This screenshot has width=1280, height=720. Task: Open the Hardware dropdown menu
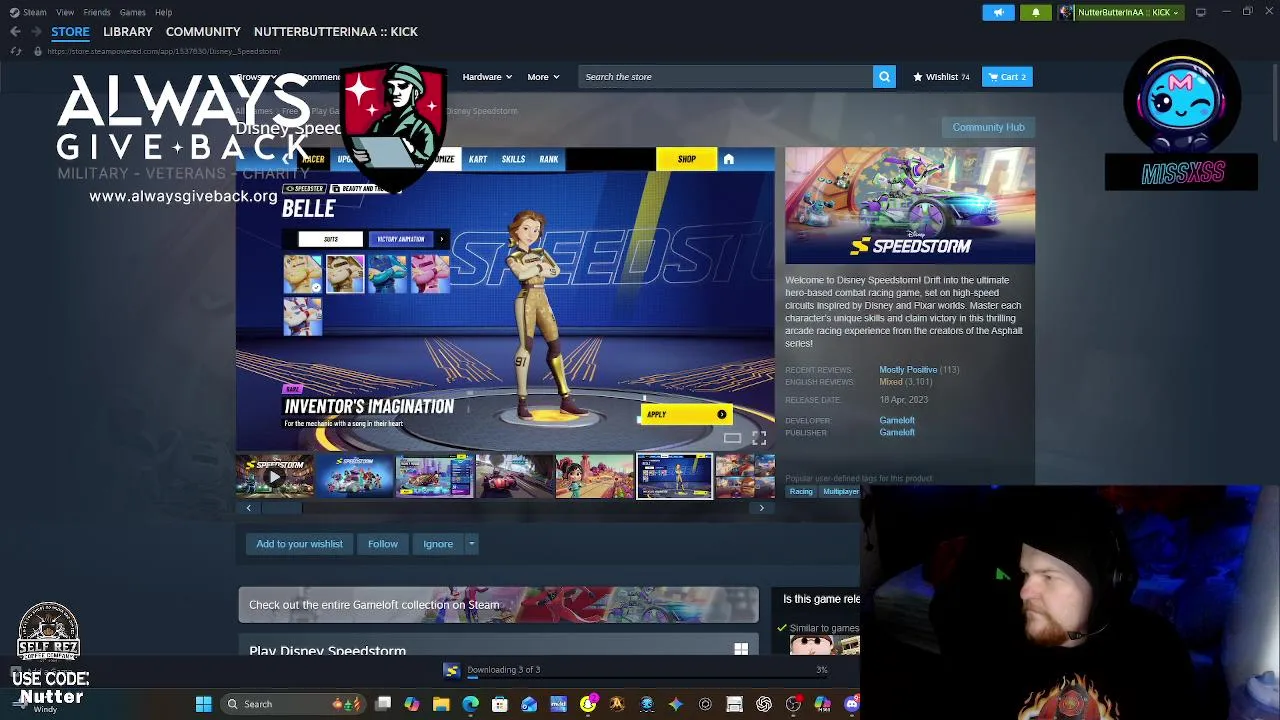tap(487, 77)
